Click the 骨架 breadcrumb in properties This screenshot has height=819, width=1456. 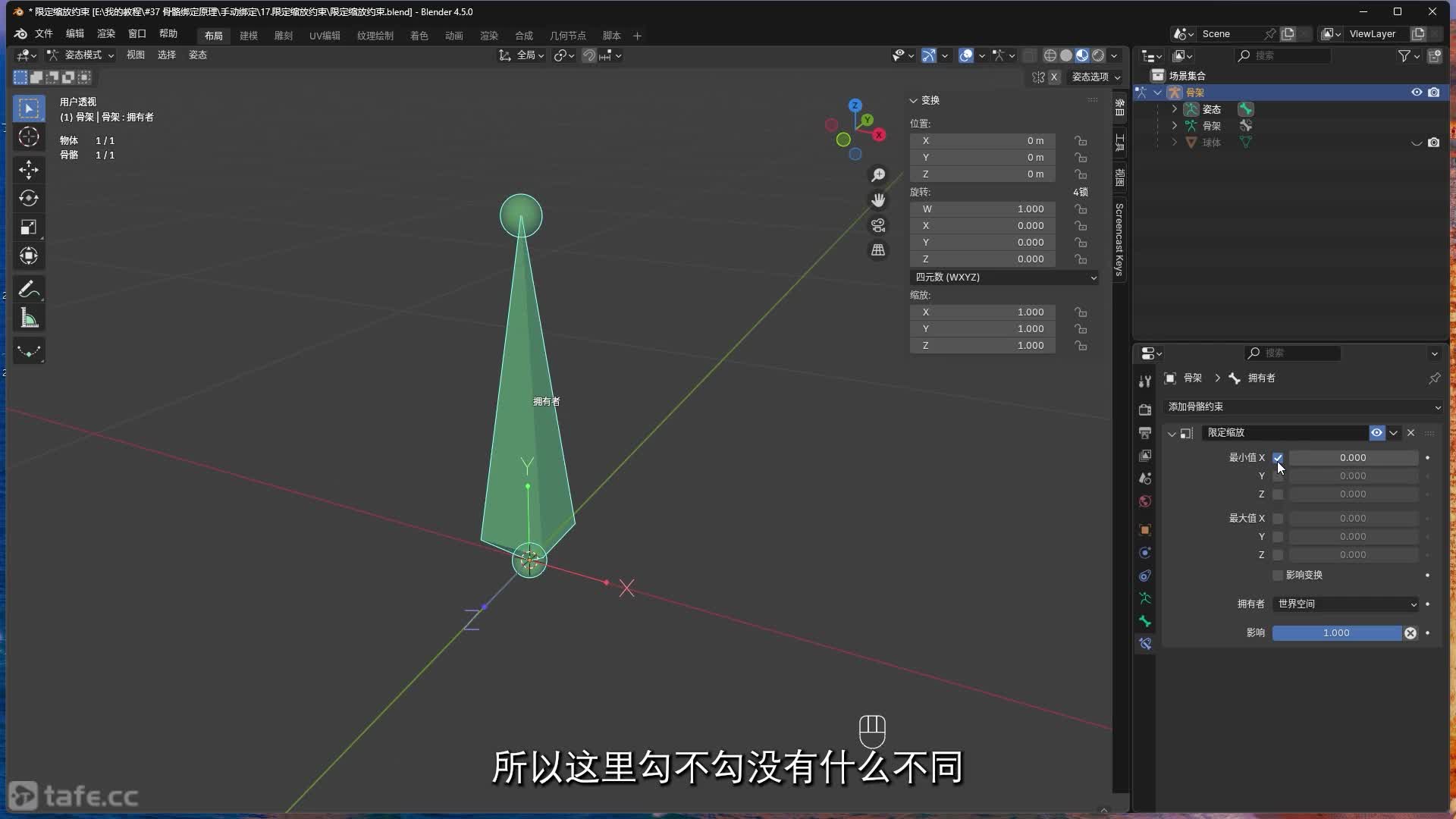pyautogui.click(x=1193, y=378)
